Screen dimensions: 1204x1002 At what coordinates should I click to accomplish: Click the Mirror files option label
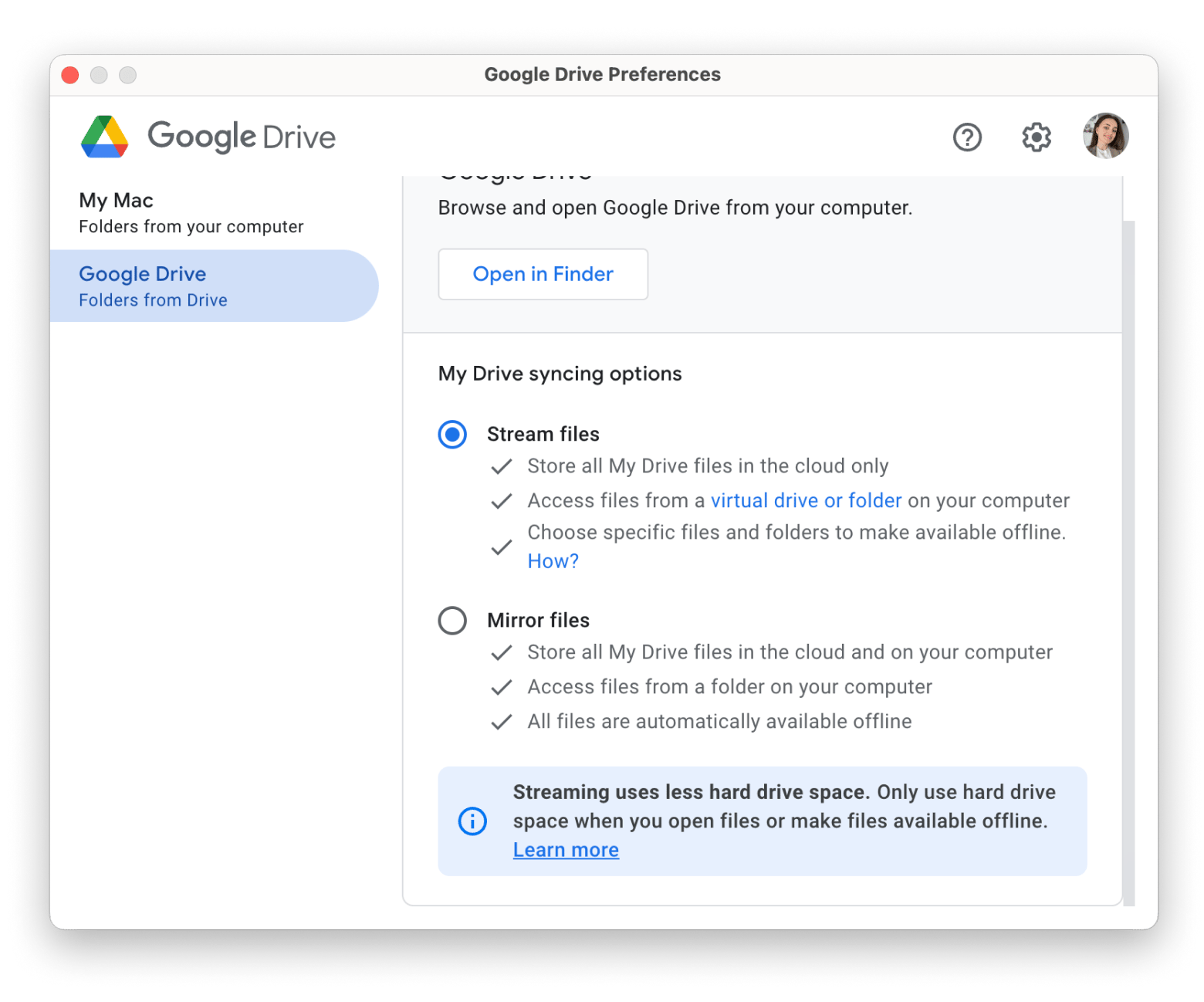coord(538,621)
